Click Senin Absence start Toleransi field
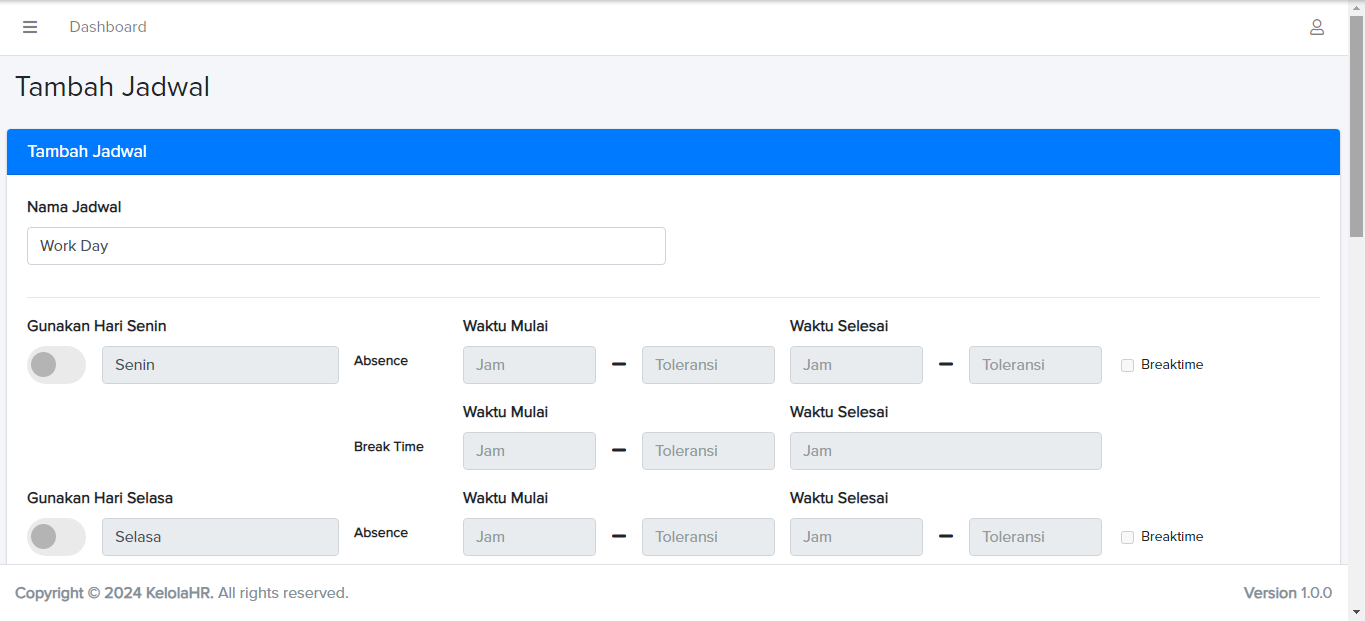This screenshot has width=1365, height=621. pos(708,365)
